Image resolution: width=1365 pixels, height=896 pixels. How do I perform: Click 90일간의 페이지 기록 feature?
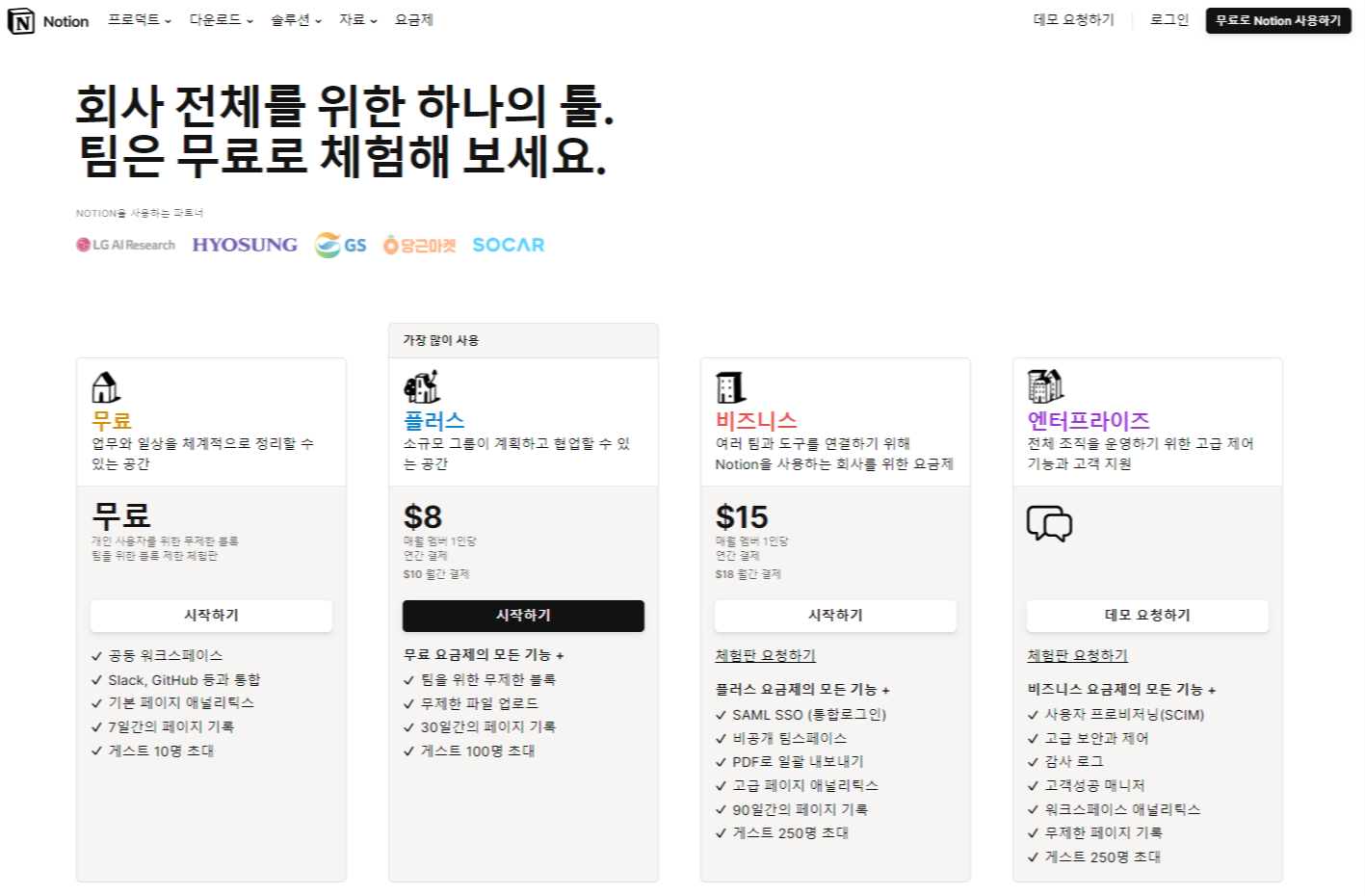click(x=801, y=810)
